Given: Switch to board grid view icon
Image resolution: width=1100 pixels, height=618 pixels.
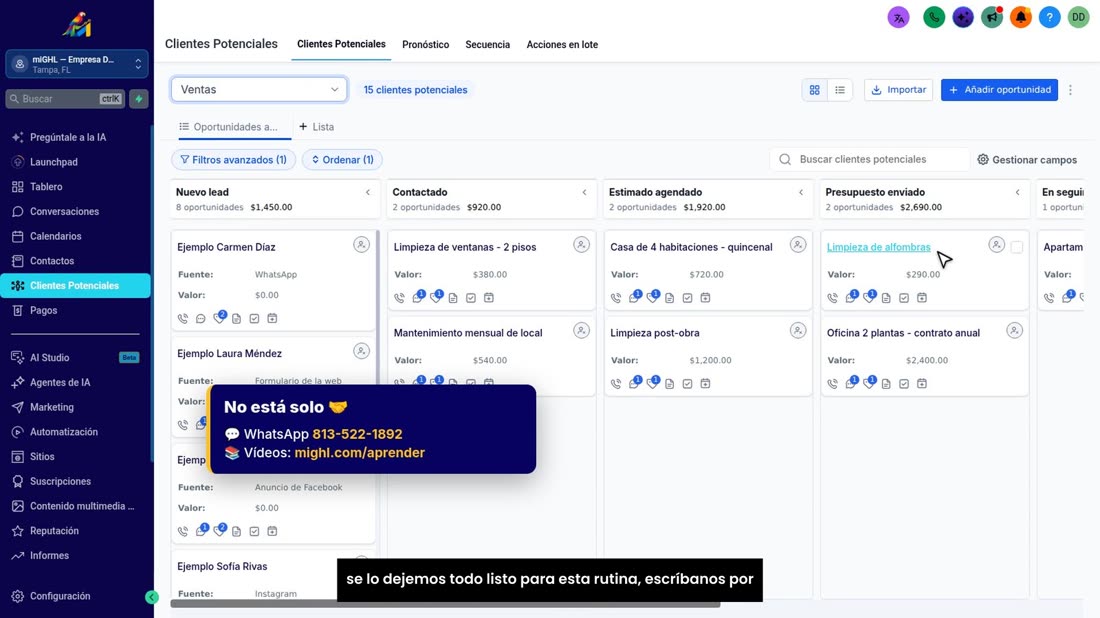Looking at the screenshot, I should click(814, 90).
